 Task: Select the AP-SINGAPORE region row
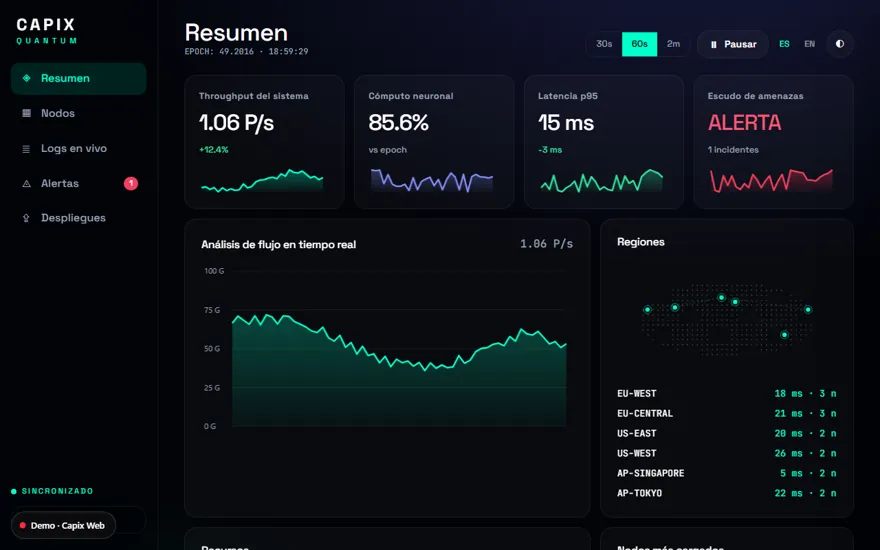pyautogui.click(x=727, y=473)
